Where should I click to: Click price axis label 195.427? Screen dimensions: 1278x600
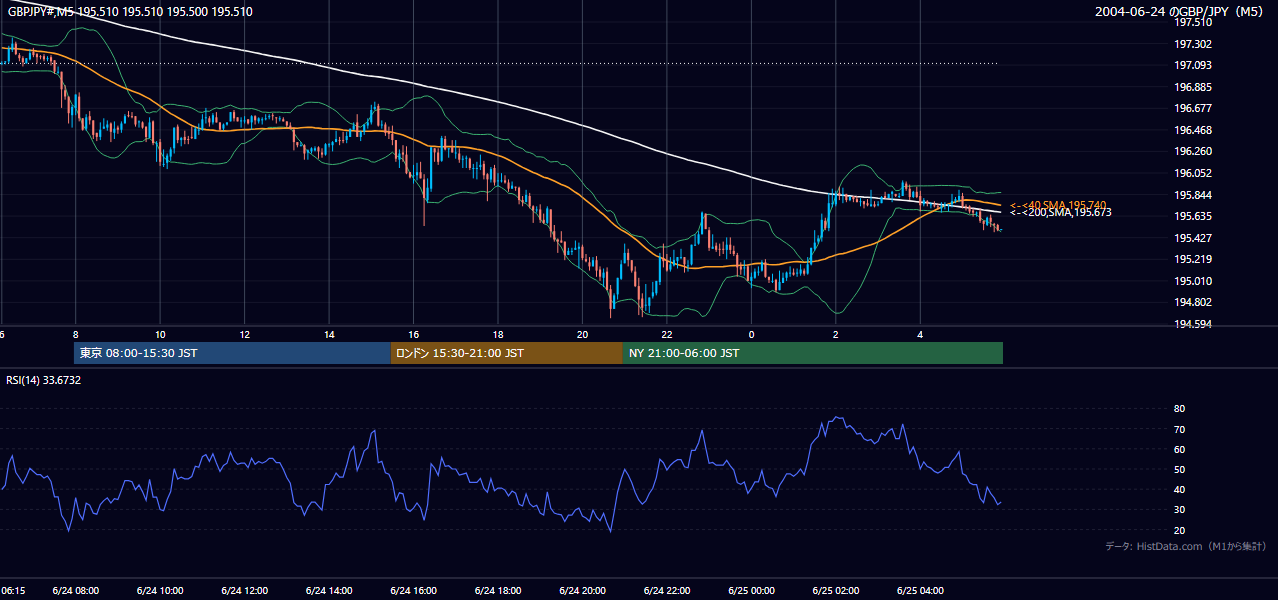click(1194, 238)
